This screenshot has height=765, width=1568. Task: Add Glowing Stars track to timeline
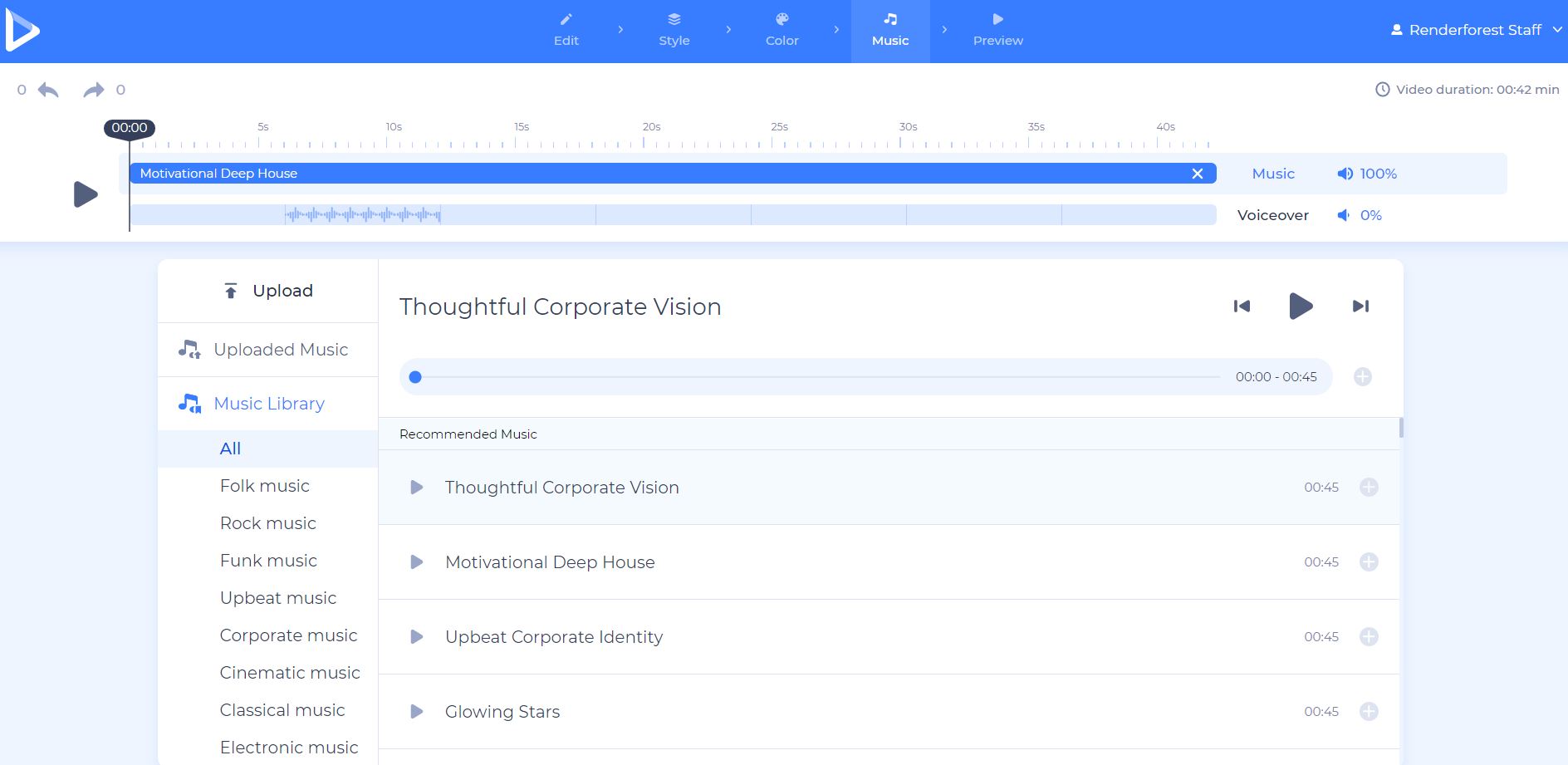pyautogui.click(x=1369, y=712)
